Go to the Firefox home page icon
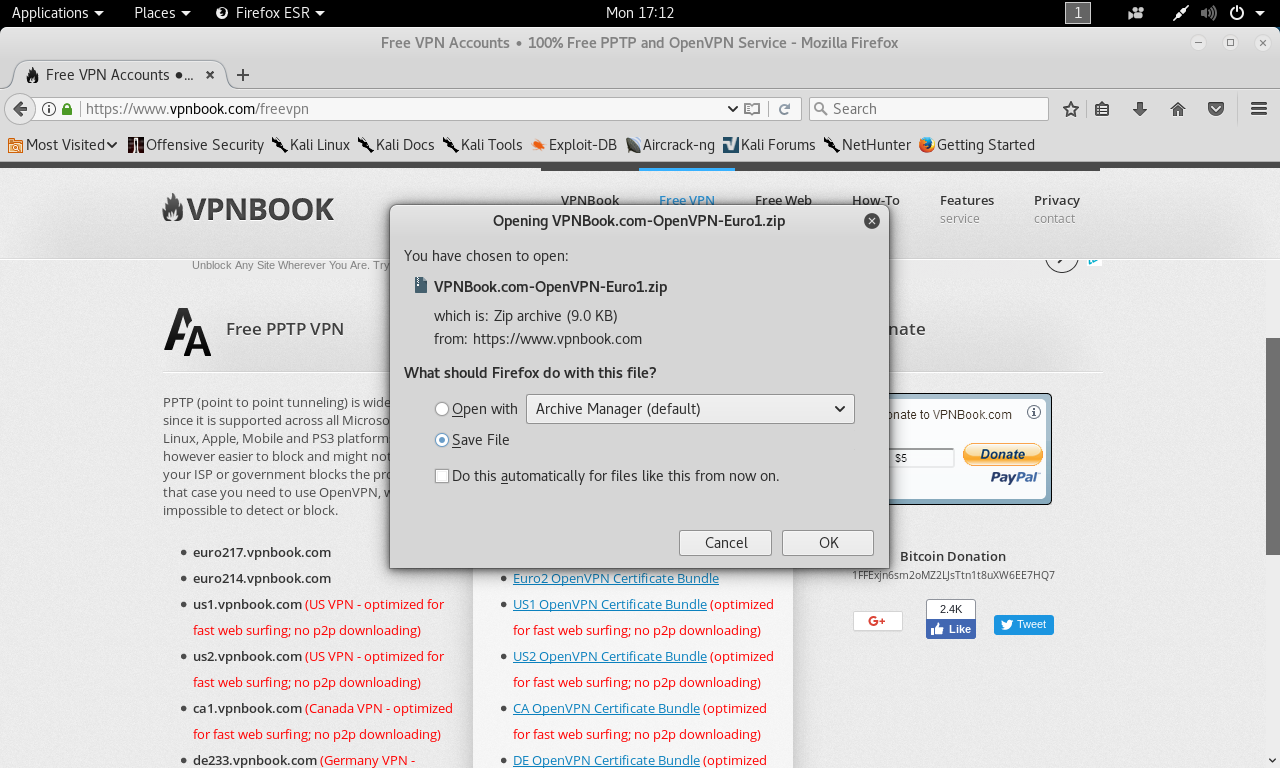 [1178, 109]
